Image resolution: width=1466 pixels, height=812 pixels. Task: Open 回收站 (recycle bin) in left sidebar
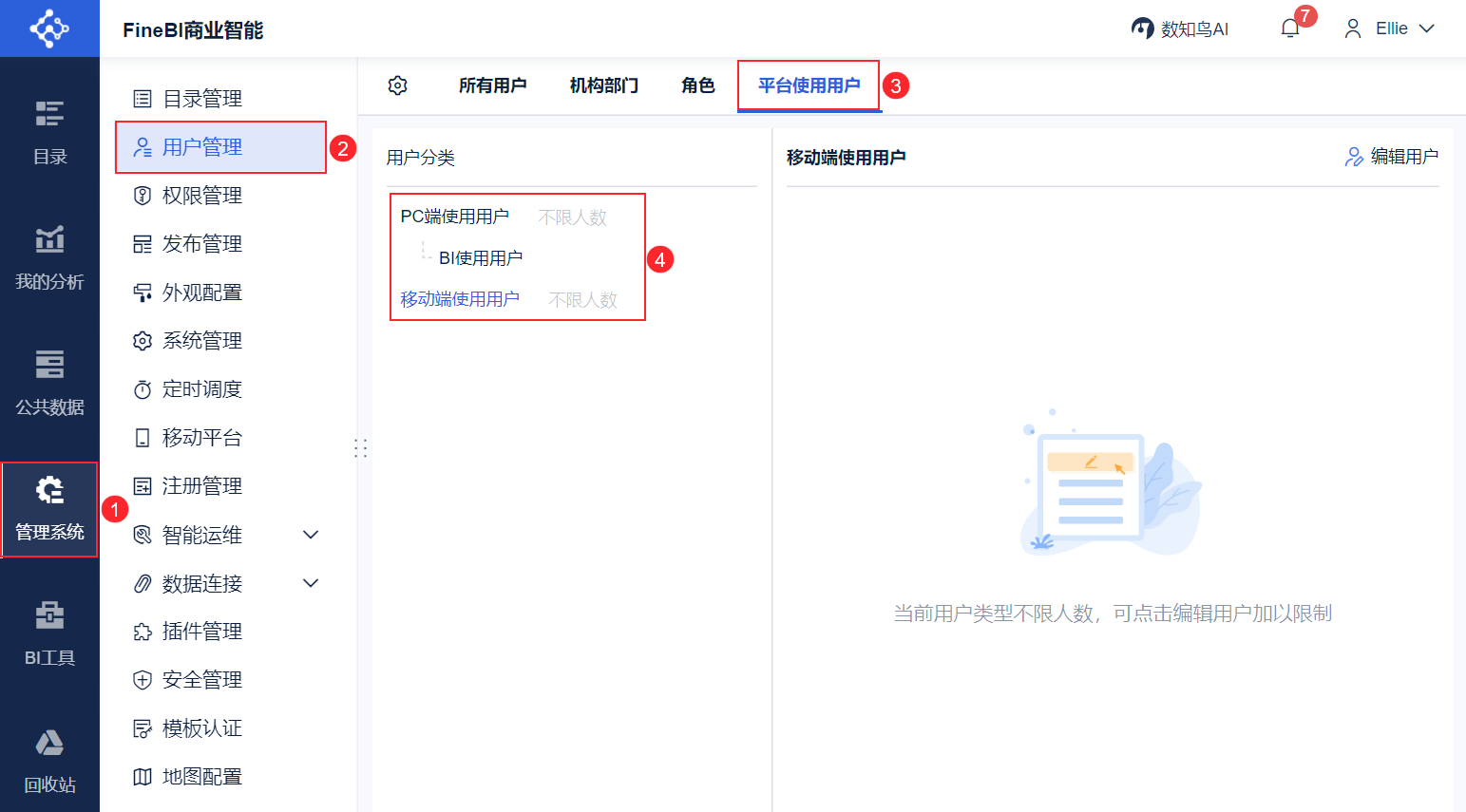tap(49, 760)
